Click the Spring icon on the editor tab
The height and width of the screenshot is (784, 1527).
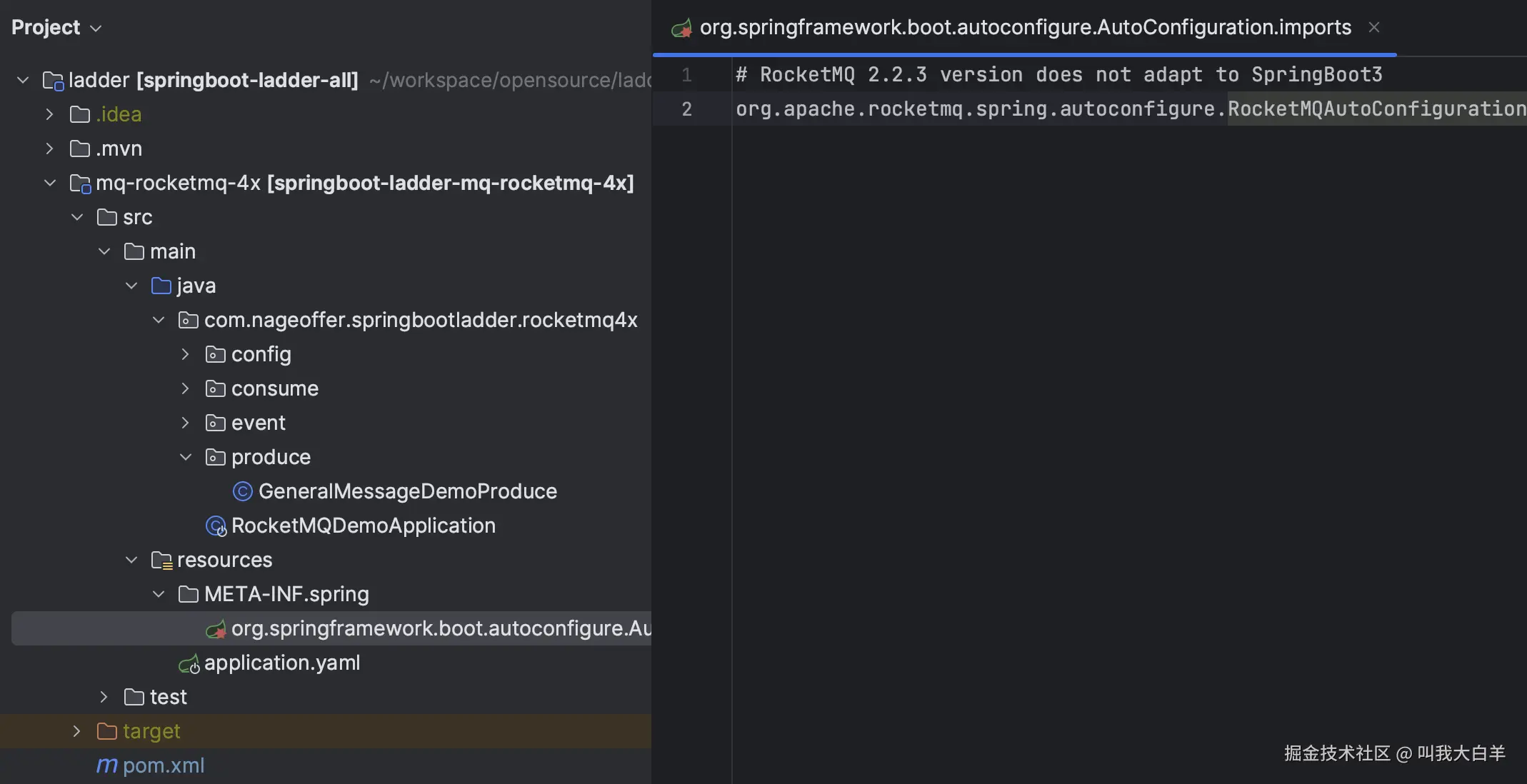(x=681, y=28)
